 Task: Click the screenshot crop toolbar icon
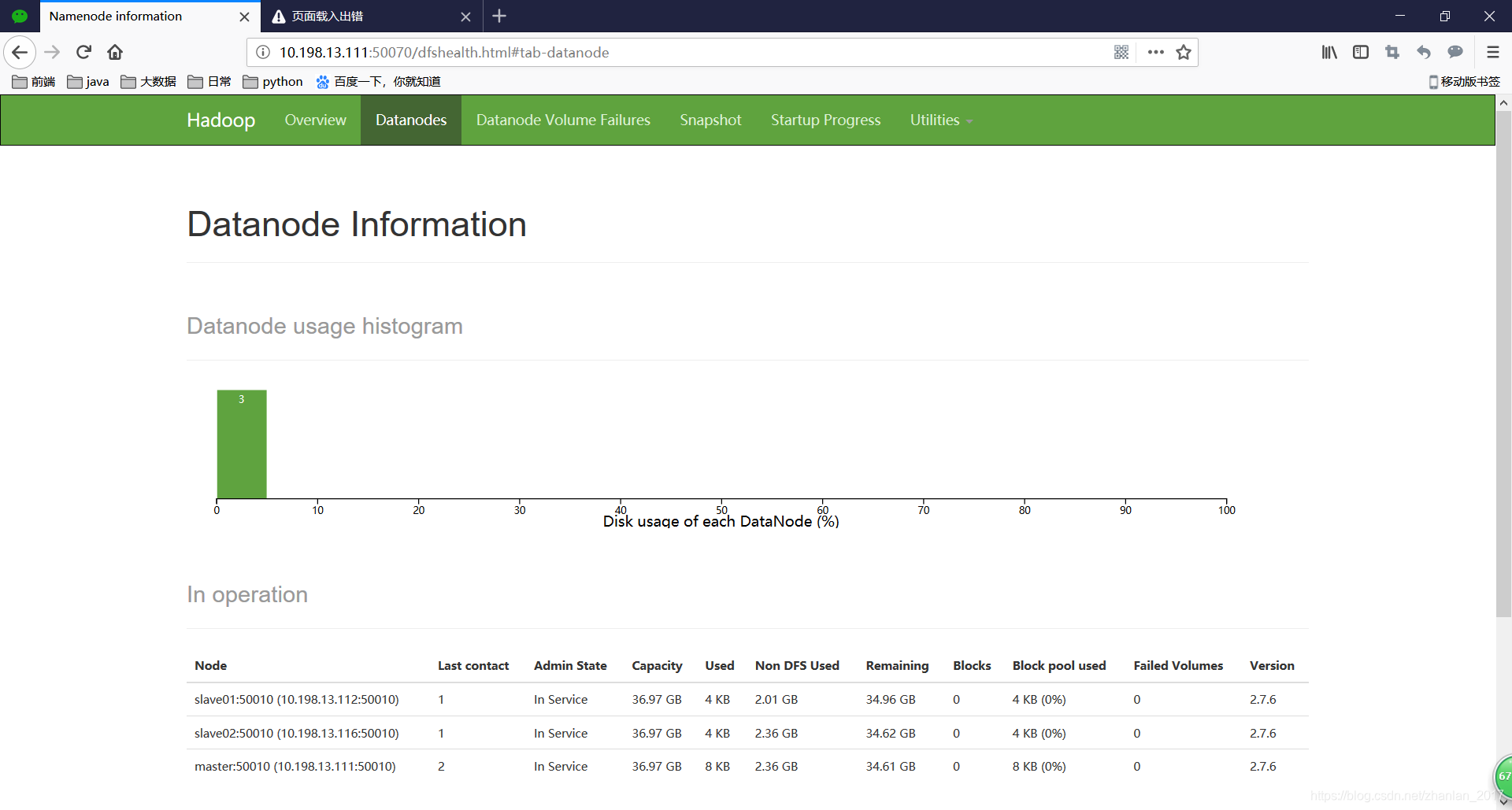pos(1392,53)
